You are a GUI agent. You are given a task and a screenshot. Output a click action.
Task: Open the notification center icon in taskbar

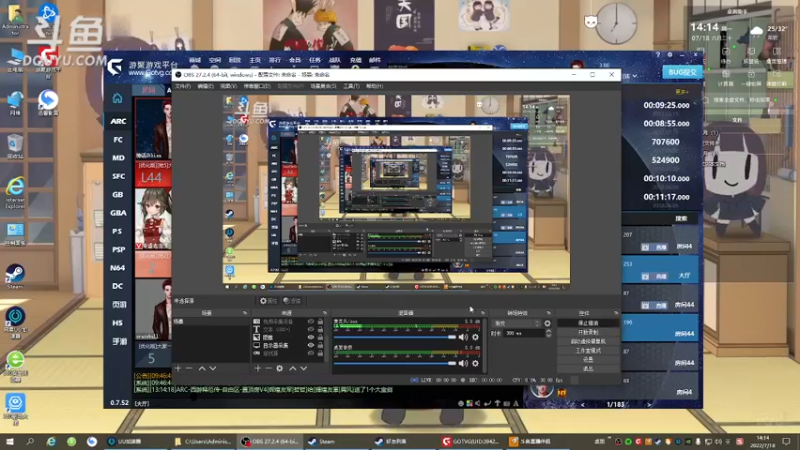pyautogui.click(x=786, y=441)
